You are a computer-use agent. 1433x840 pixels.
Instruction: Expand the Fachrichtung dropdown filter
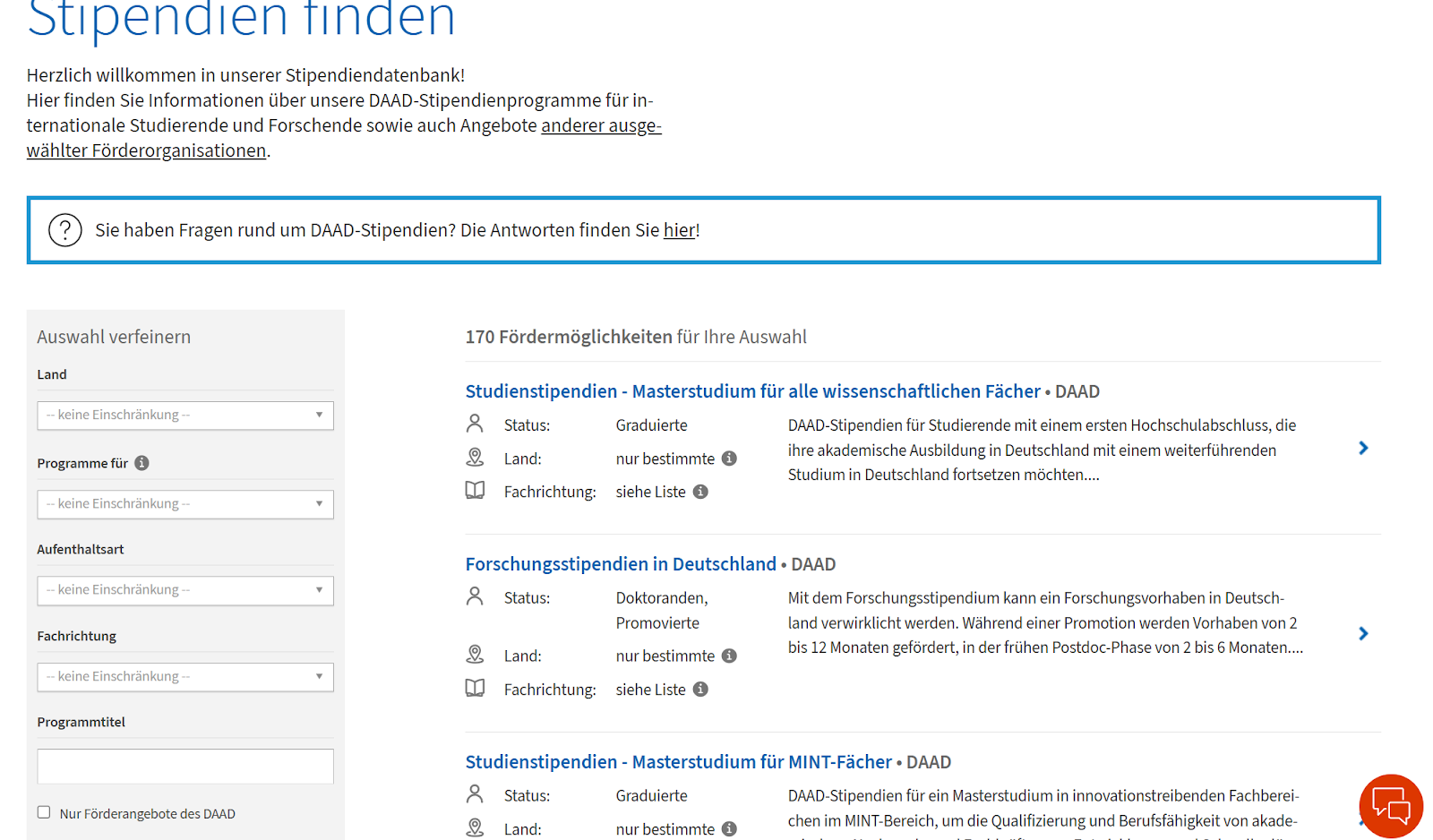(185, 677)
